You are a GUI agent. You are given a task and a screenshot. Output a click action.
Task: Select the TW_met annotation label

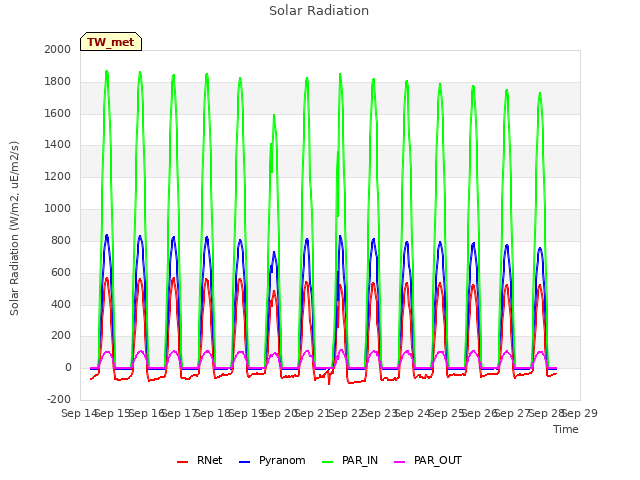click(x=111, y=42)
